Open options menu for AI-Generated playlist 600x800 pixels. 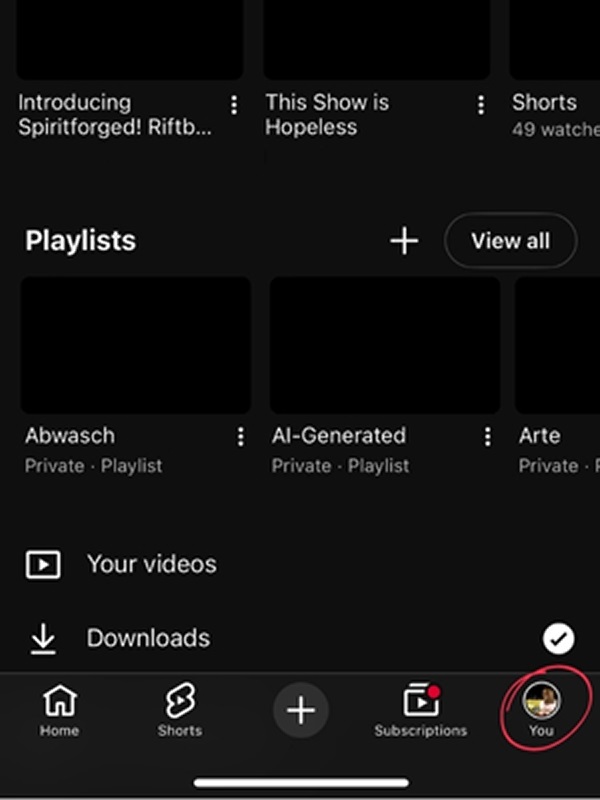(x=487, y=437)
